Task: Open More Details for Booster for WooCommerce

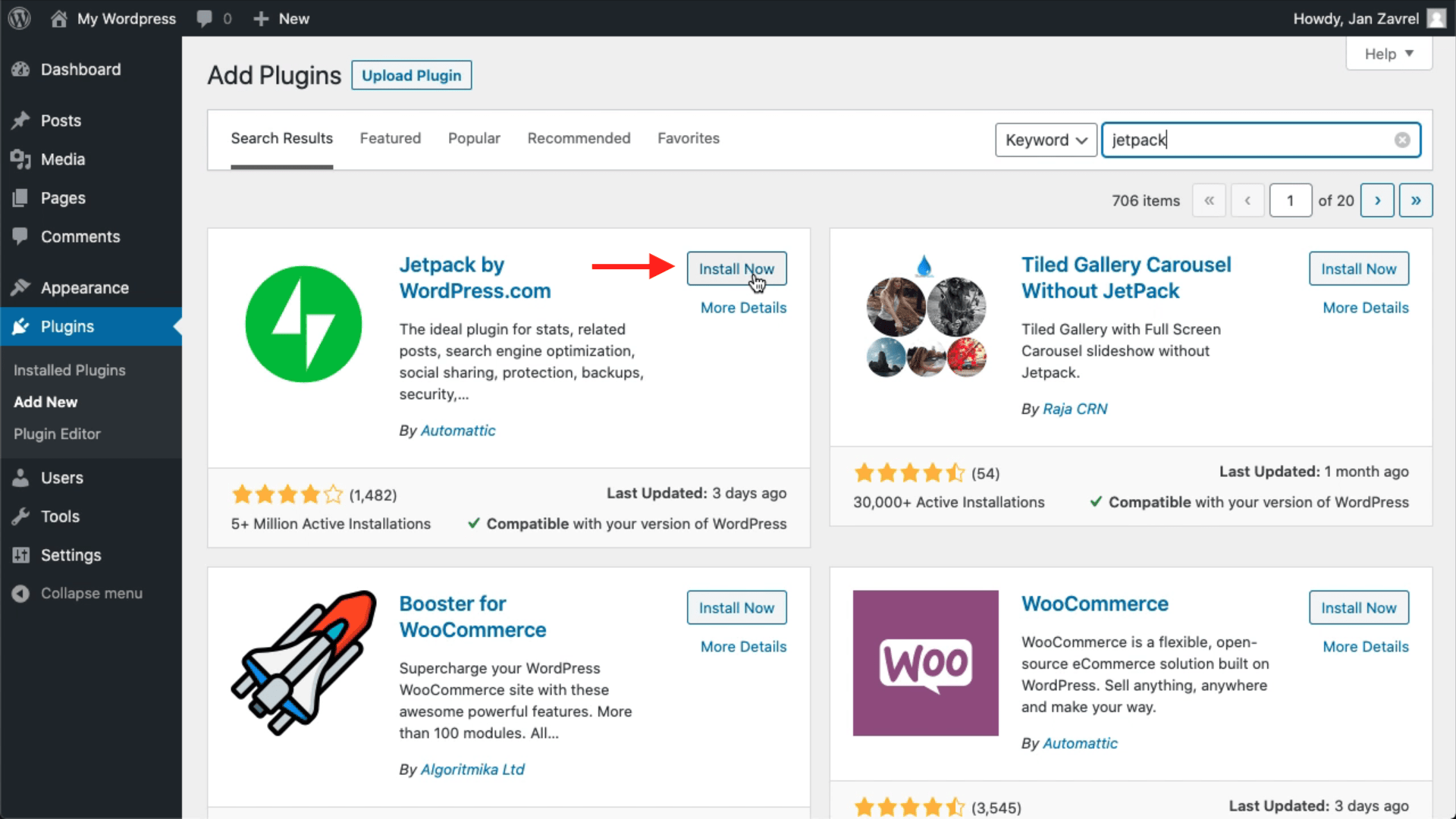Action: pos(743,647)
